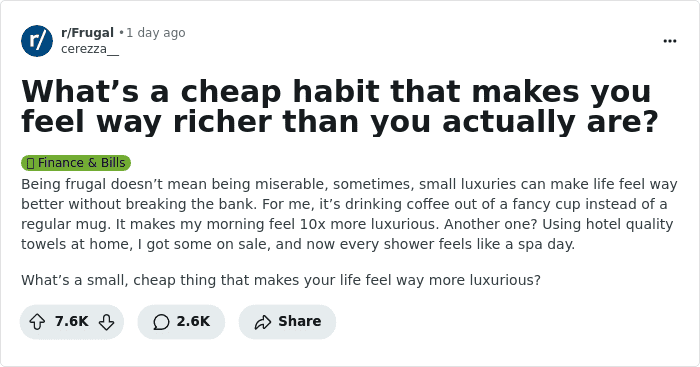Select the Finance & Bills flair tag
This screenshot has width=700, height=367.
(76, 163)
